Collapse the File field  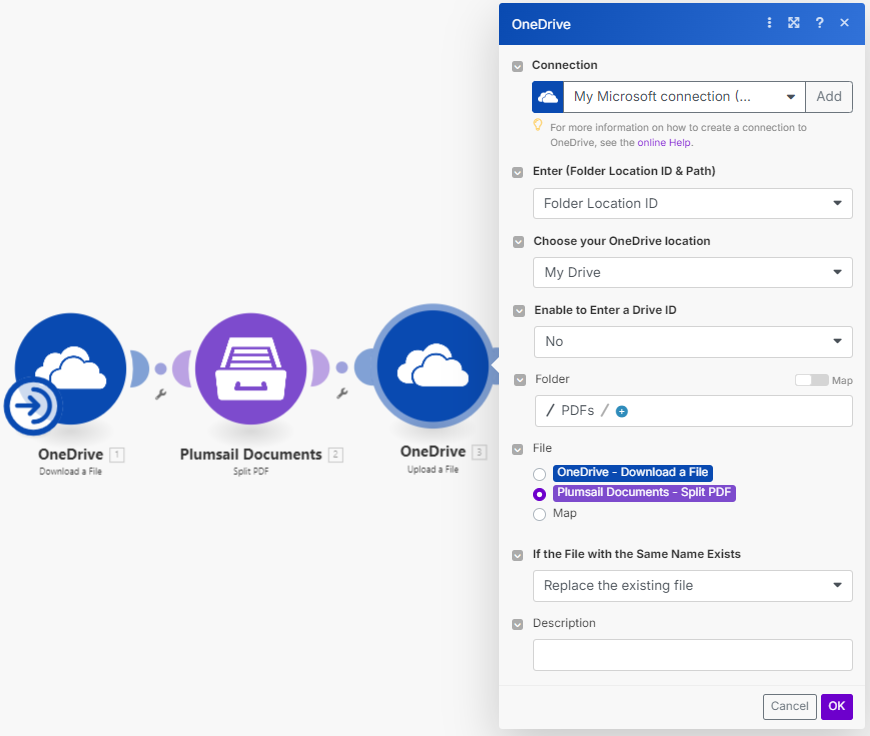tap(518, 449)
